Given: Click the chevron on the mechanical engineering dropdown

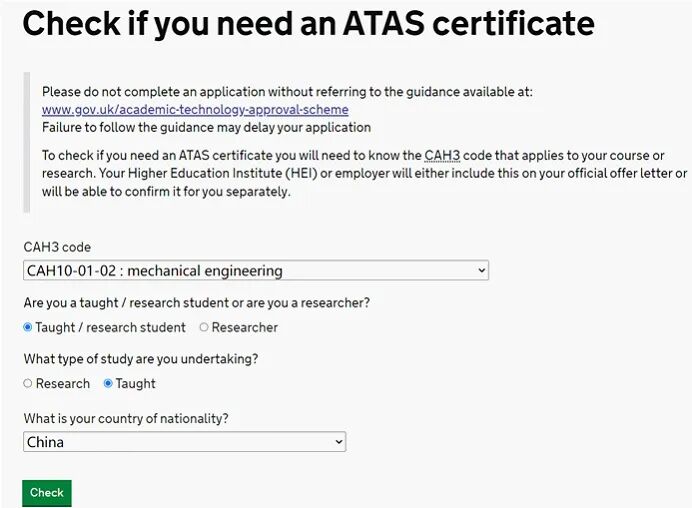Looking at the screenshot, I should [481, 271].
